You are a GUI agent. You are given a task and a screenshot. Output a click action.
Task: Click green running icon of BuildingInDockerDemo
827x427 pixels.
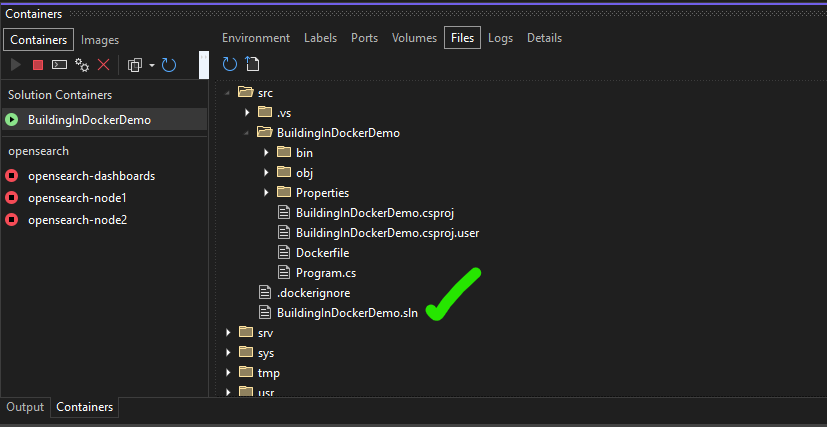(x=12, y=120)
